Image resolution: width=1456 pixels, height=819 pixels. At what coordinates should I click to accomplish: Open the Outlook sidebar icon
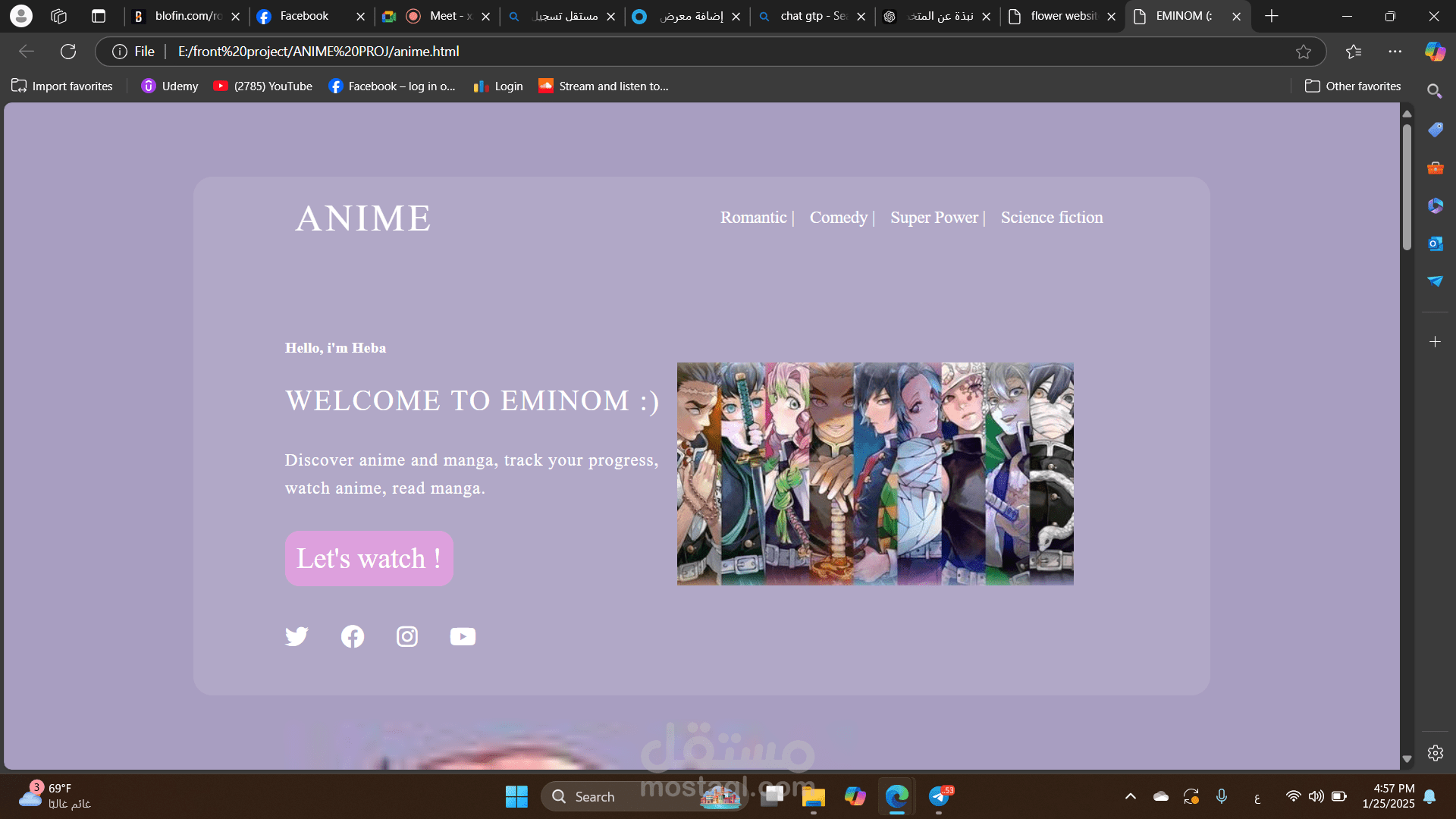pyautogui.click(x=1436, y=243)
